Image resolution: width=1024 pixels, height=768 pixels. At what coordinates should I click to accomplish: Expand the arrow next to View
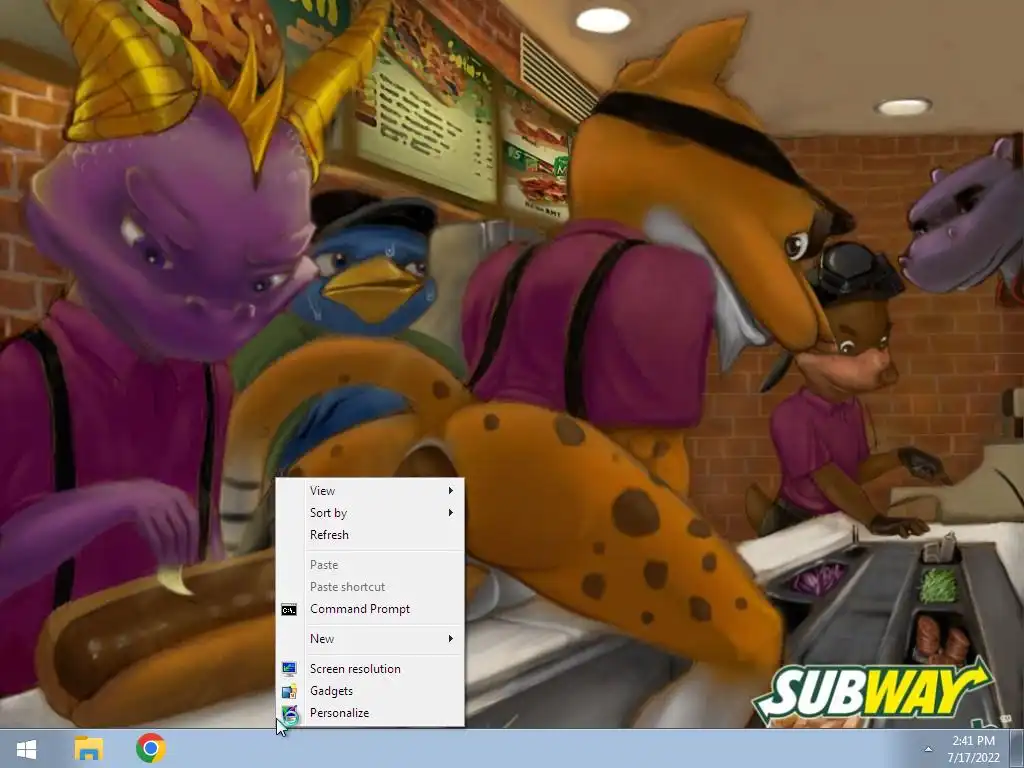pos(451,490)
